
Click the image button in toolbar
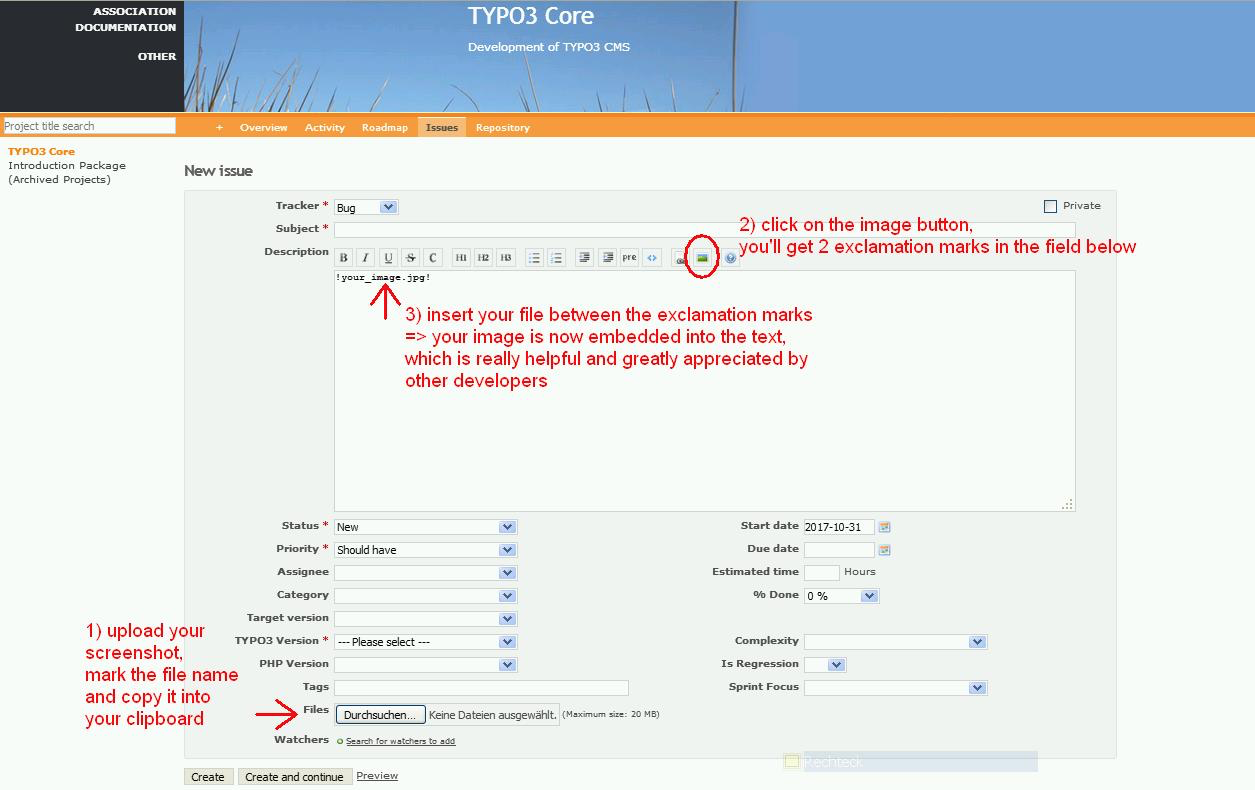click(x=703, y=258)
